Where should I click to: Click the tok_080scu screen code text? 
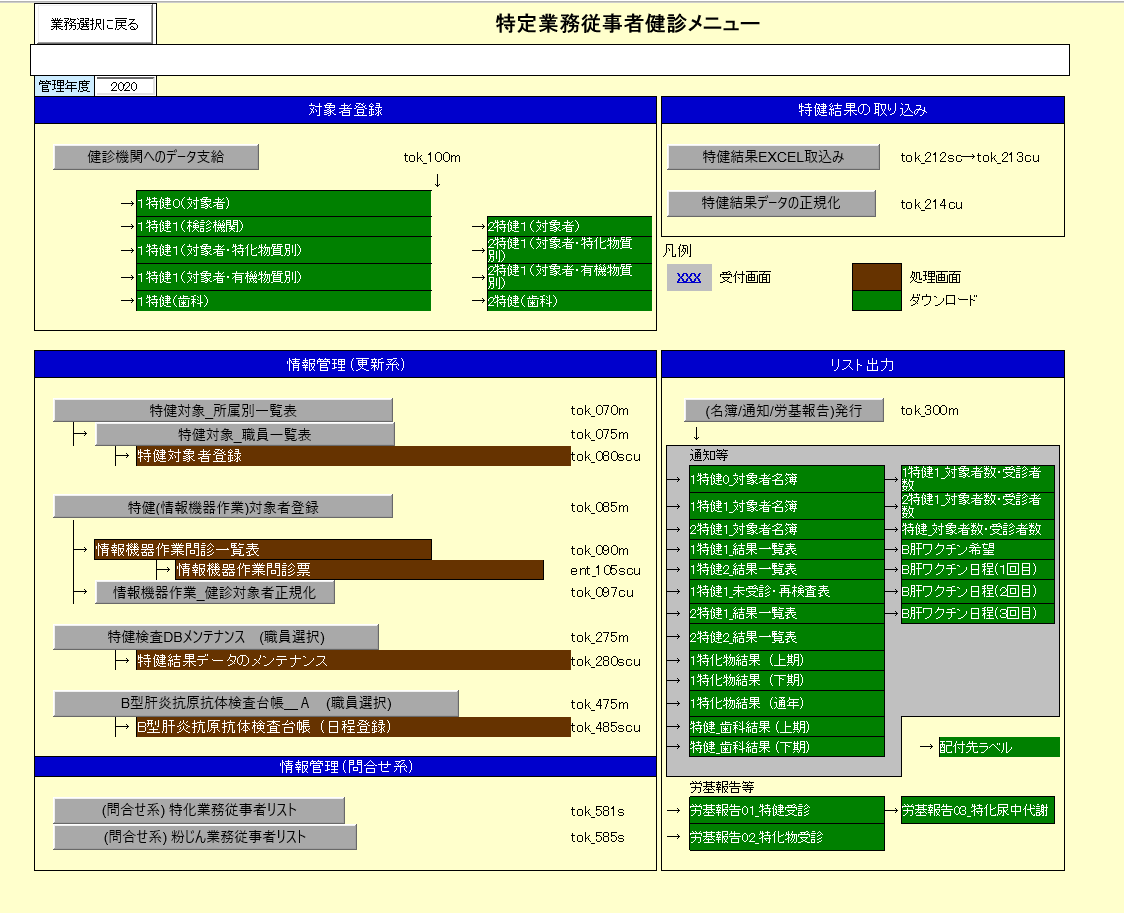pos(606,456)
